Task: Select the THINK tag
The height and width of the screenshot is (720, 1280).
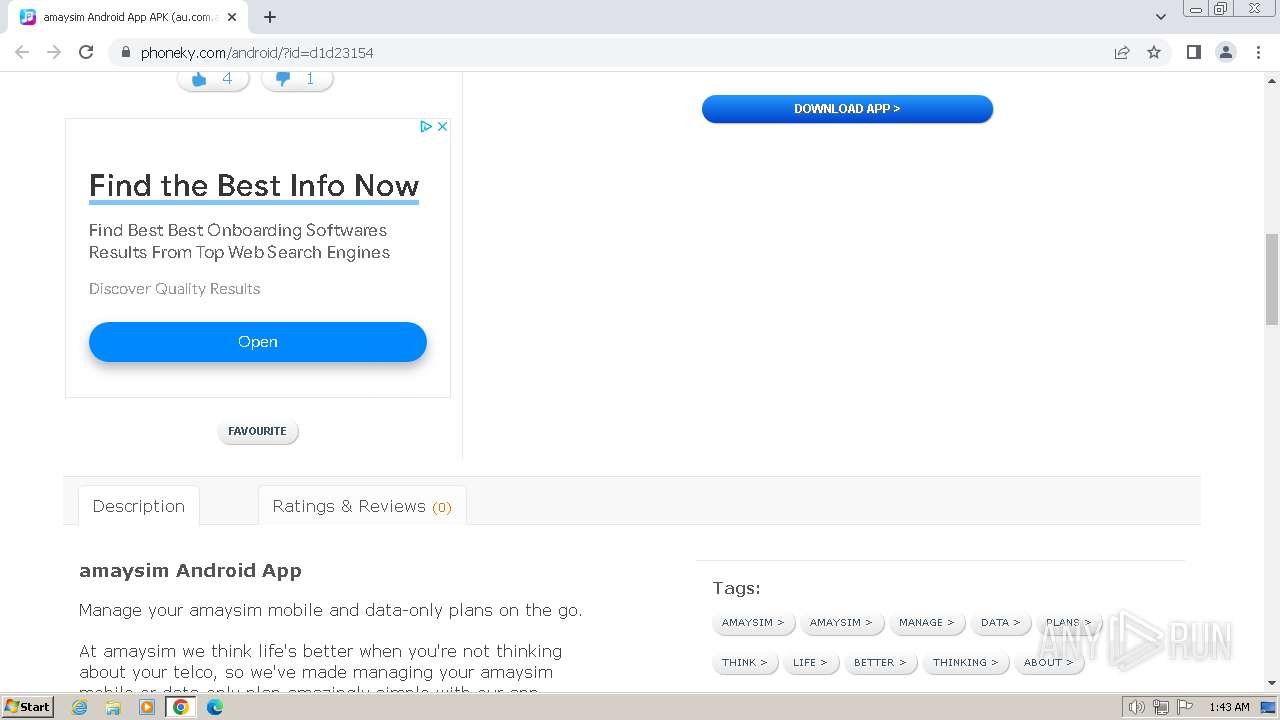Action: pyautogui.click(x=745, y=662)
